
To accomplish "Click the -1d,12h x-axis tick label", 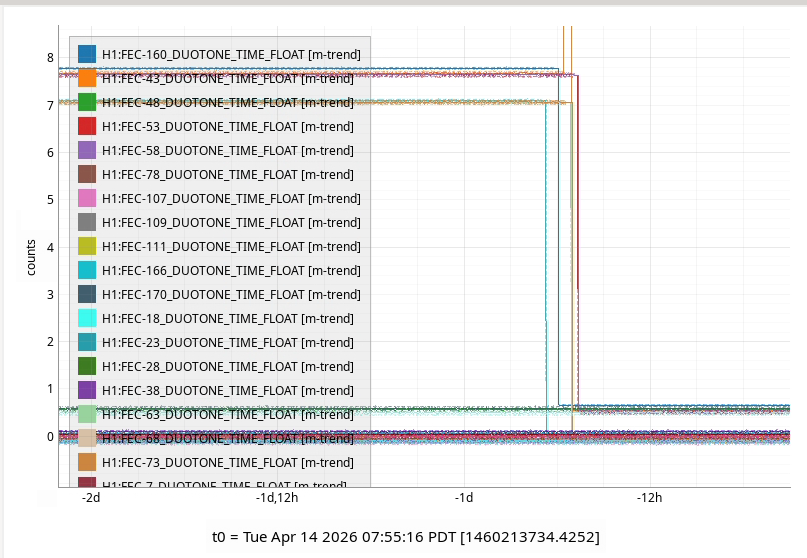I will (277, 498).
